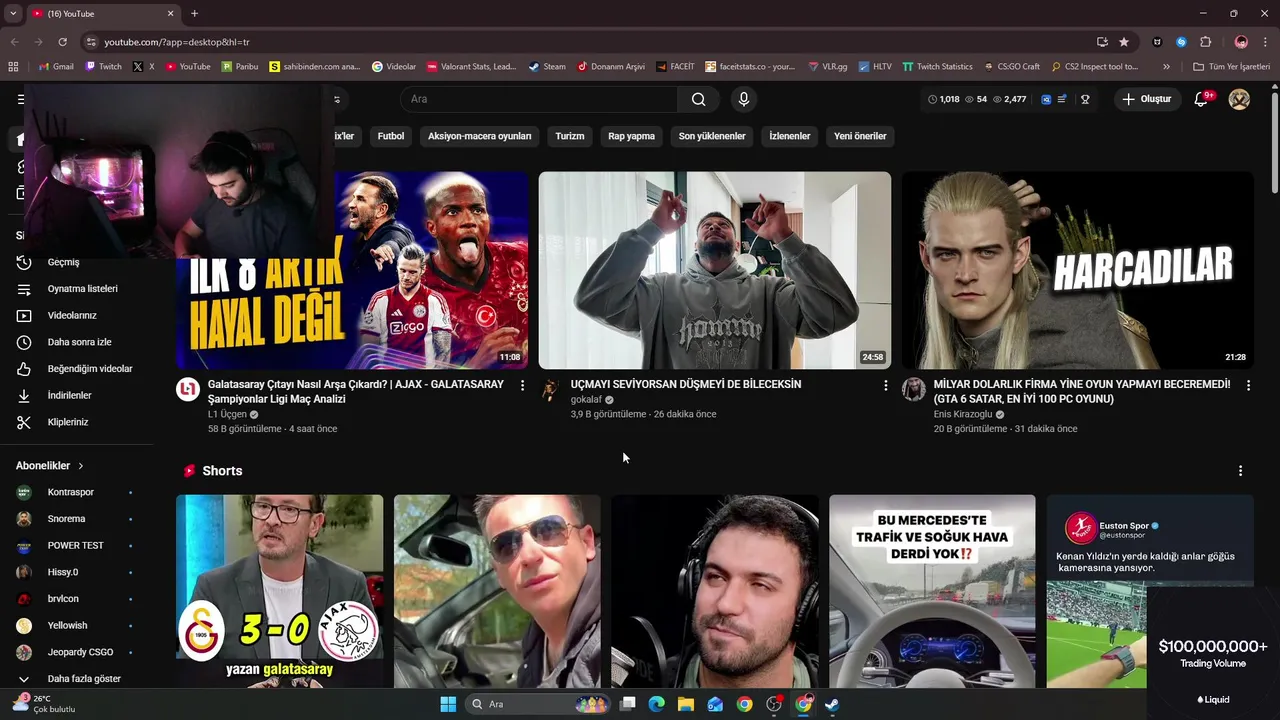Open File Explorer from taskbar
This screenshot has height=720, width=1280.
pos(685,704)
